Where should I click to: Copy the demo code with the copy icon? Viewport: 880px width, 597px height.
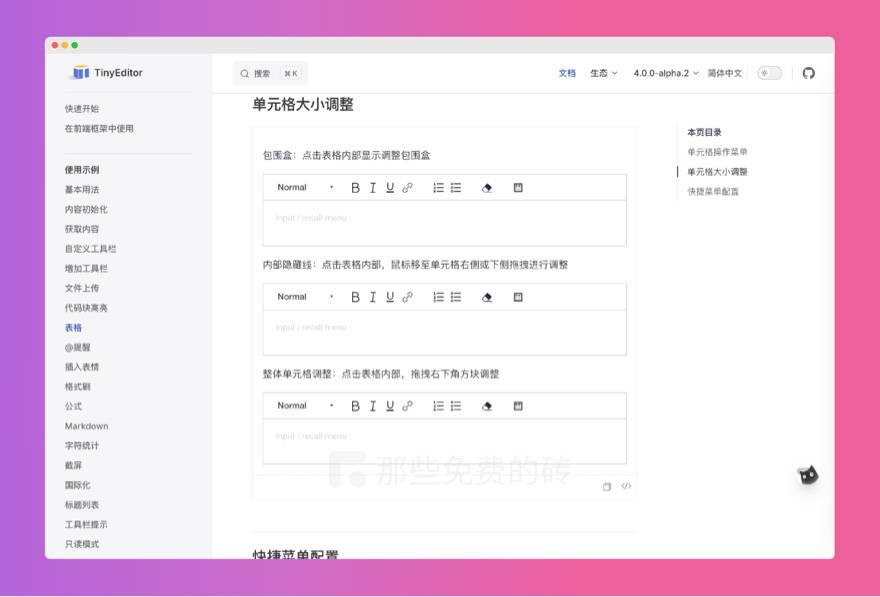pos(606,486)
